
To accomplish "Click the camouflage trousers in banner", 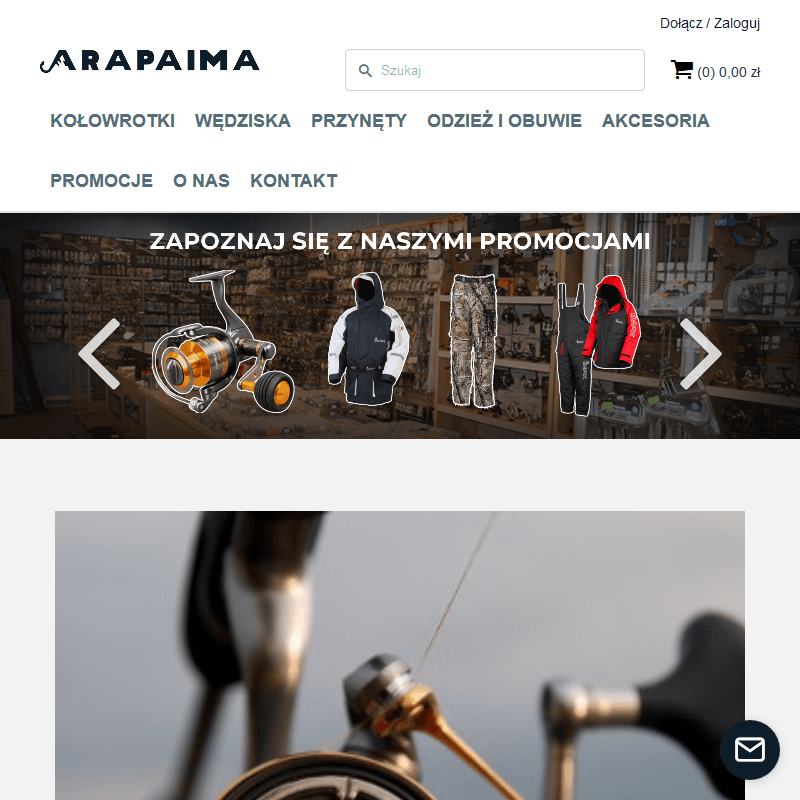I will 473,340.
